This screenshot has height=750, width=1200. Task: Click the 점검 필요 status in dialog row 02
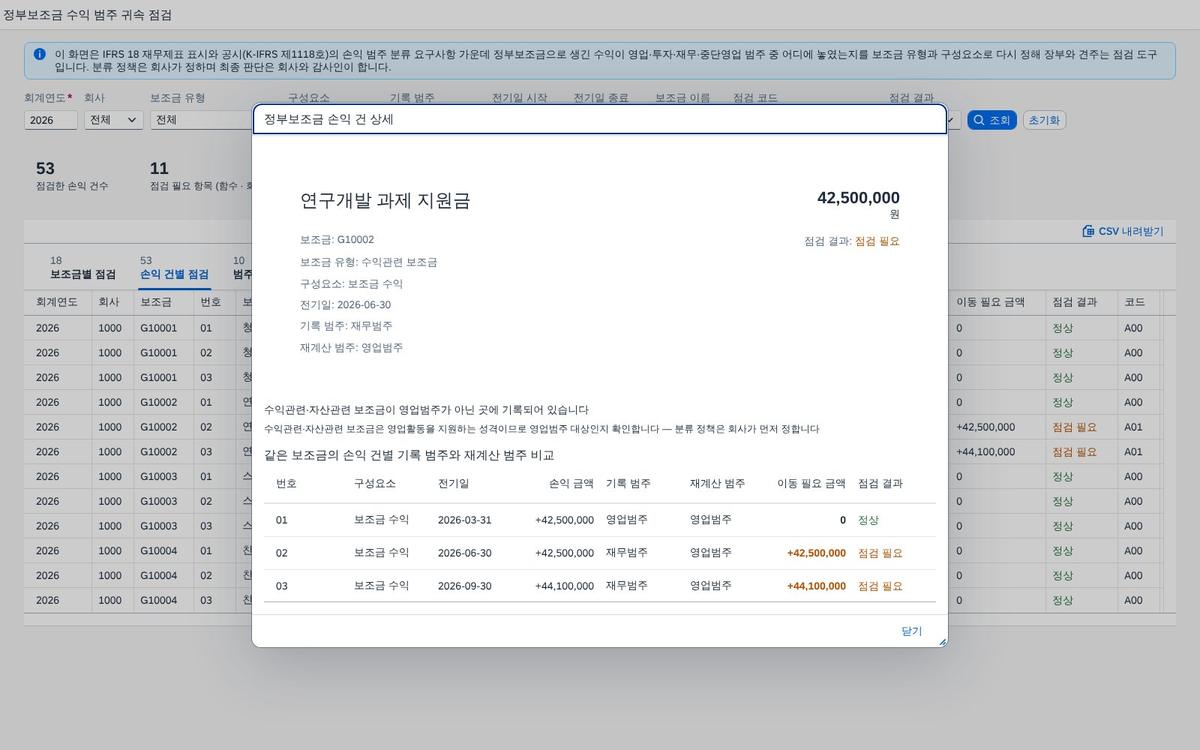[x=880, y=553]
